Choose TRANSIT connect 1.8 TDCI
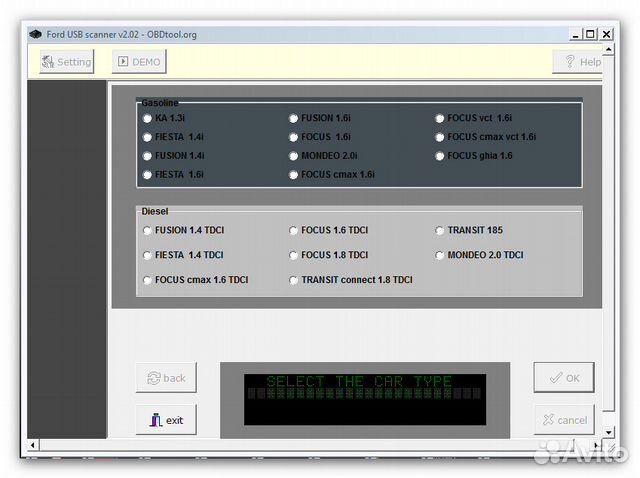This screenshot has height=478, width=640. point(293,280)
